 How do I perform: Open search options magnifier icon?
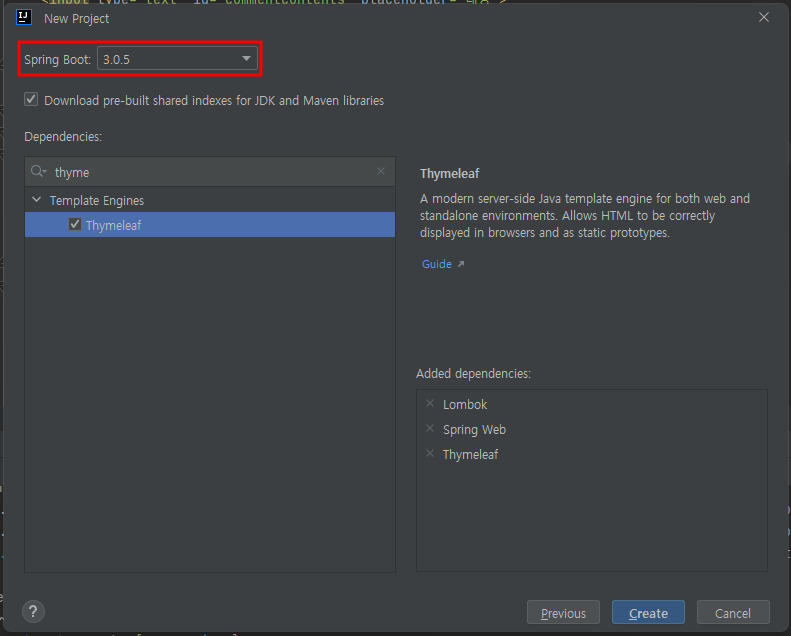(38, 171)
